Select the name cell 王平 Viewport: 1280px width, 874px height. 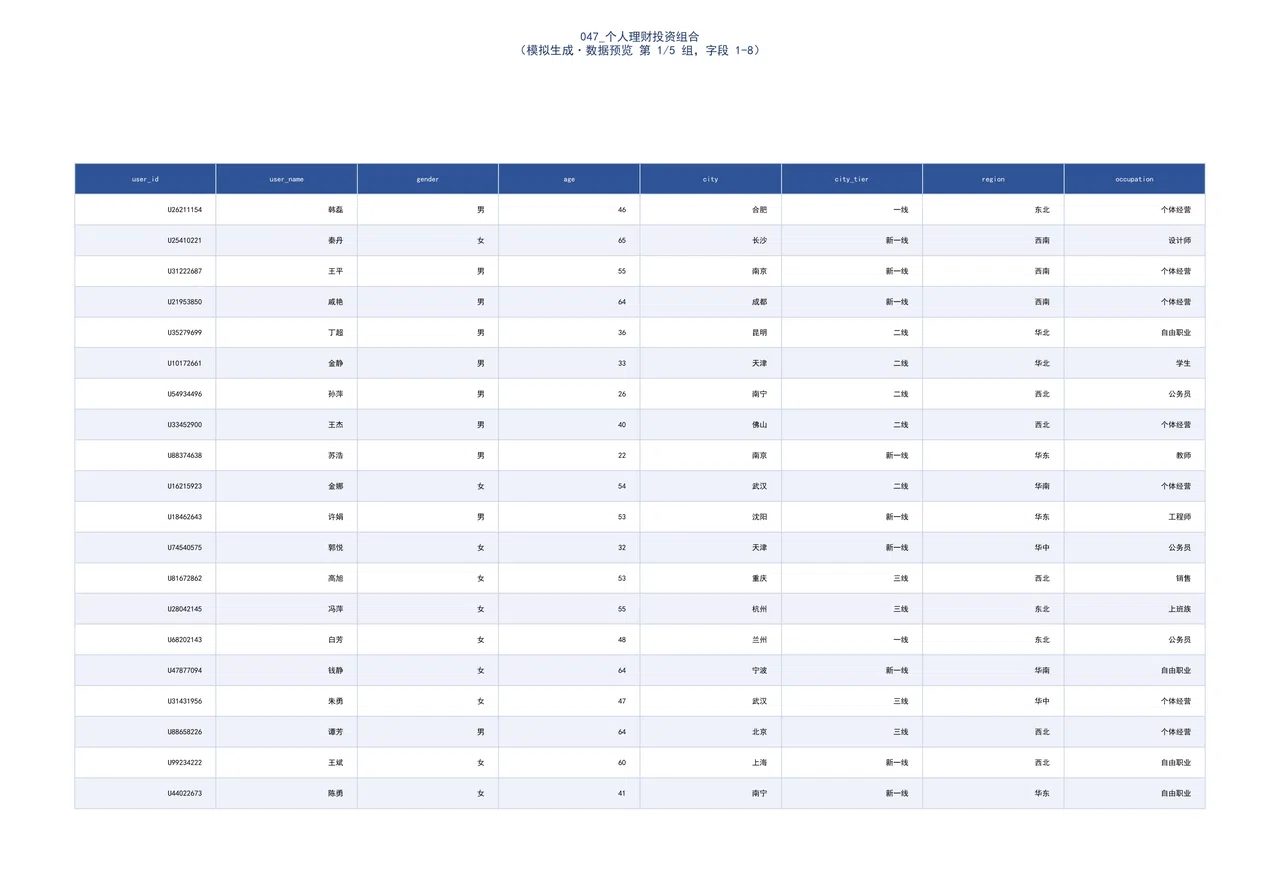pos(286,271)
